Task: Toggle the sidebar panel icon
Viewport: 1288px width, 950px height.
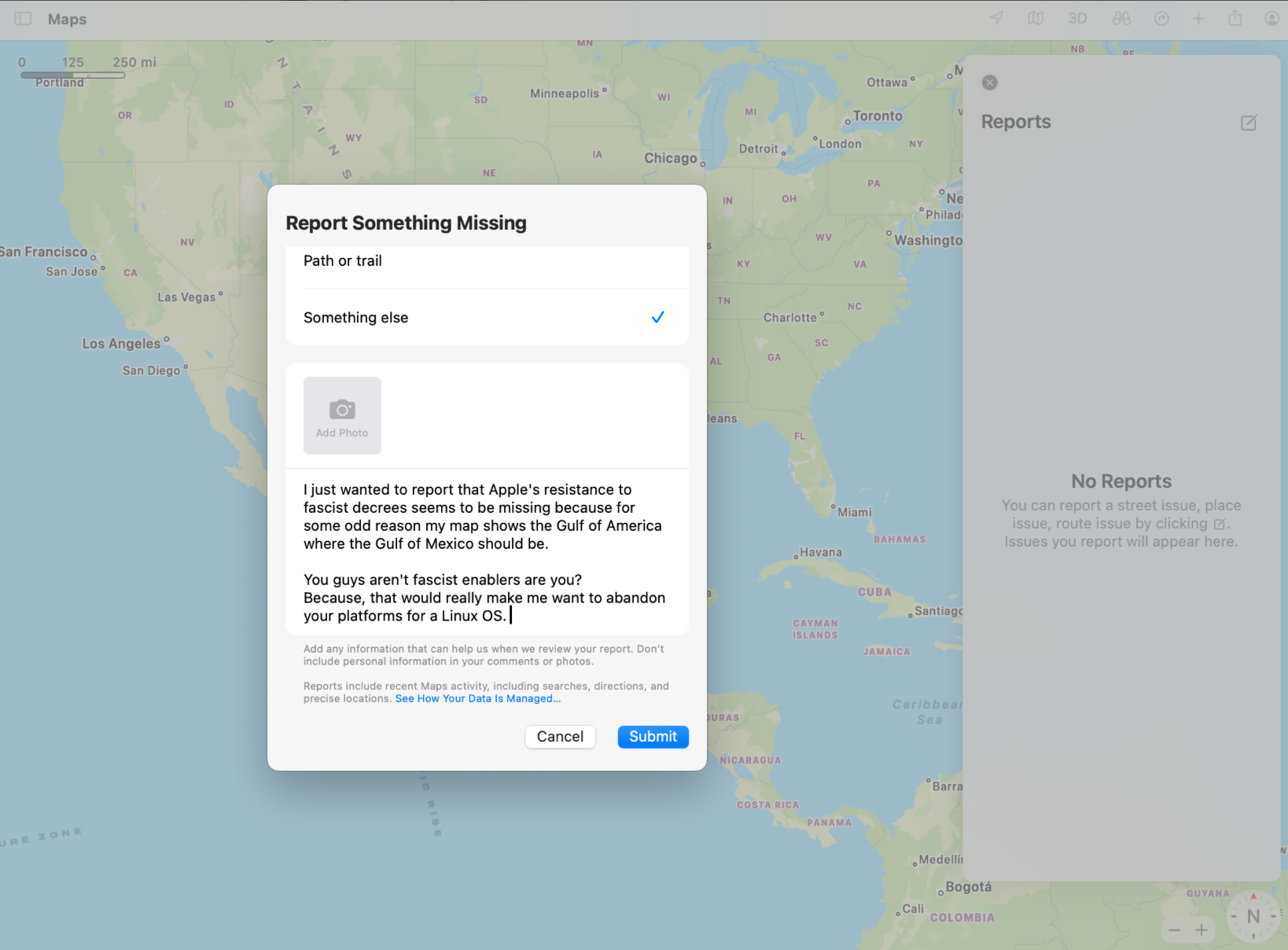Action: pos(23,19)
